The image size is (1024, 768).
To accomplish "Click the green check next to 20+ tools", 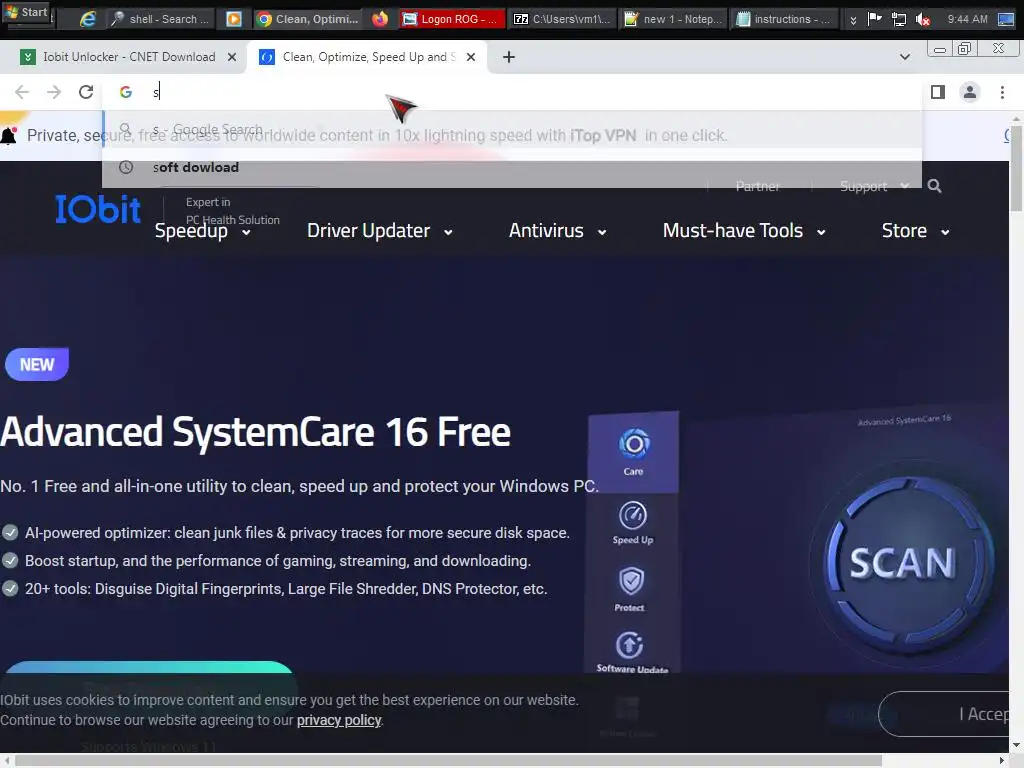I will pos(10,589).
